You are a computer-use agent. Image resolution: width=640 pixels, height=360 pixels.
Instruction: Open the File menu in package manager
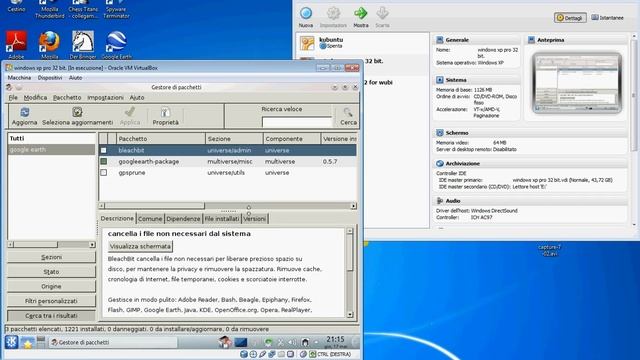(x=13, y=98)
